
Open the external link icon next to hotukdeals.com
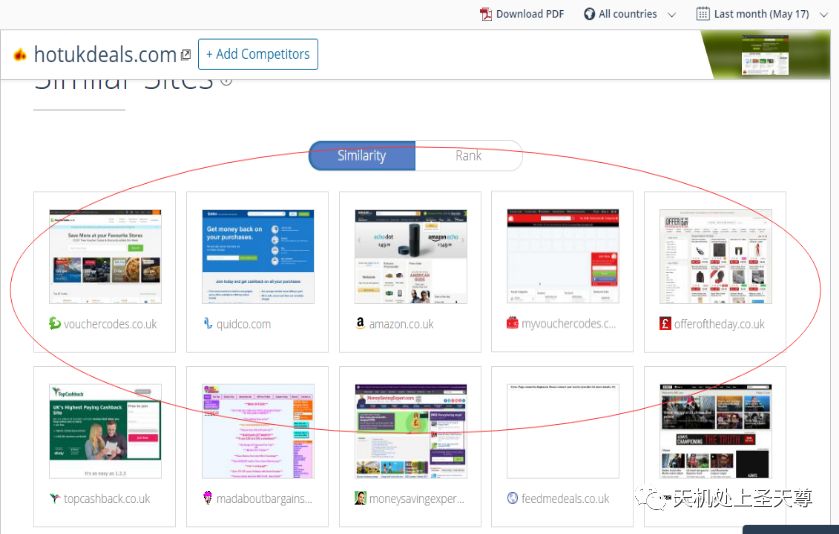coord(186,55)
